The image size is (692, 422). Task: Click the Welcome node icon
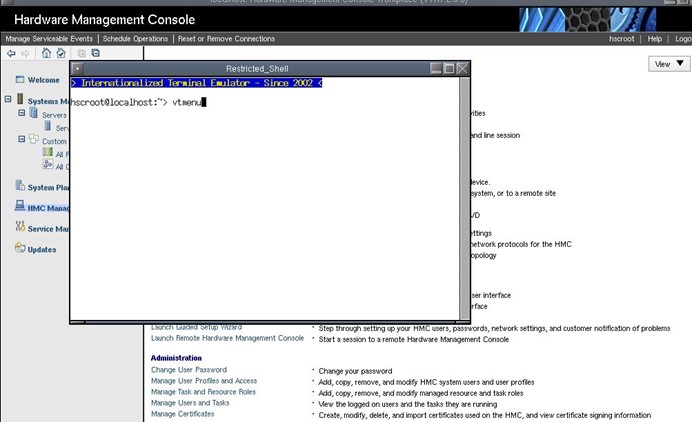point(20,79)
